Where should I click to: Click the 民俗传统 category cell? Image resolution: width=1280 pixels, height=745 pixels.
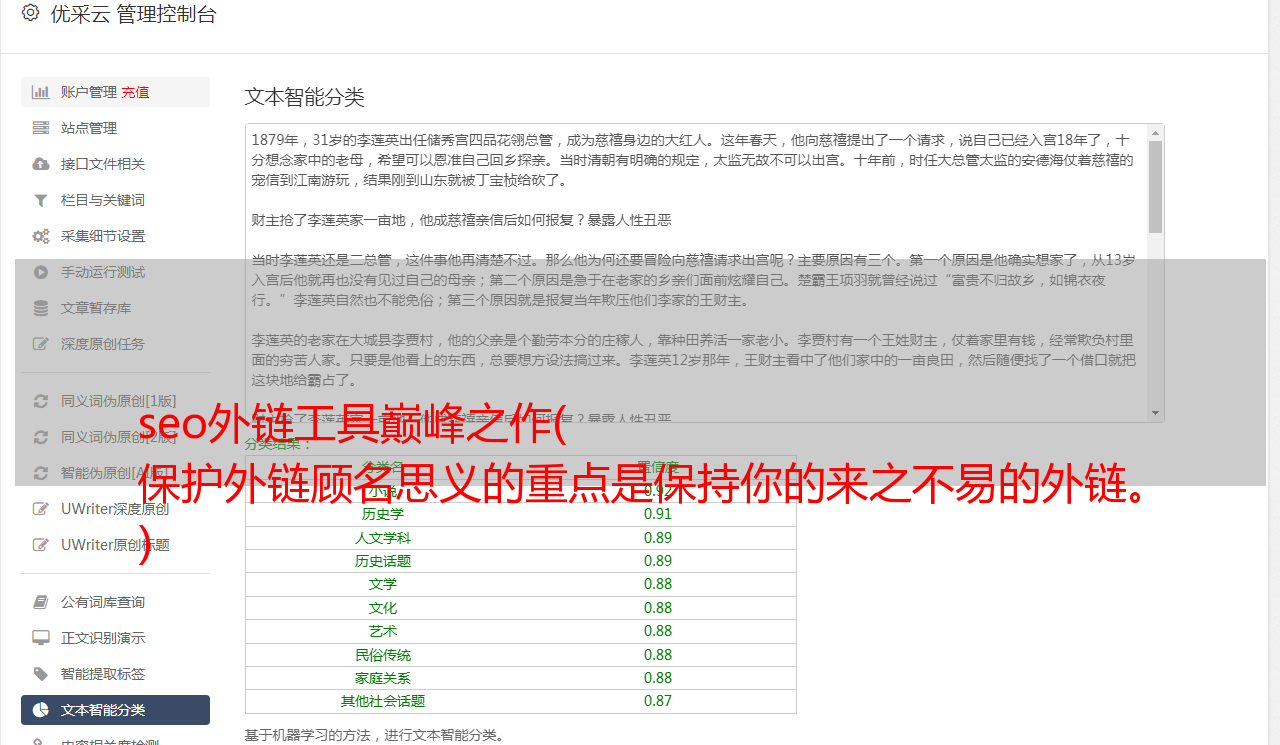(x=383, y=655)
